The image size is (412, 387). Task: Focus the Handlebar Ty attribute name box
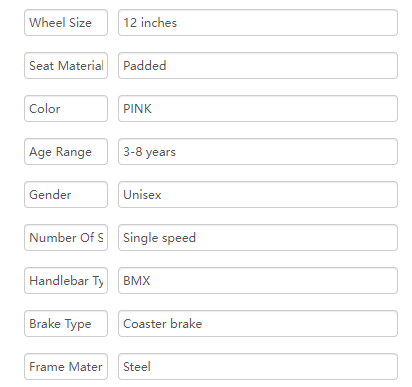(x=66, y=281)
